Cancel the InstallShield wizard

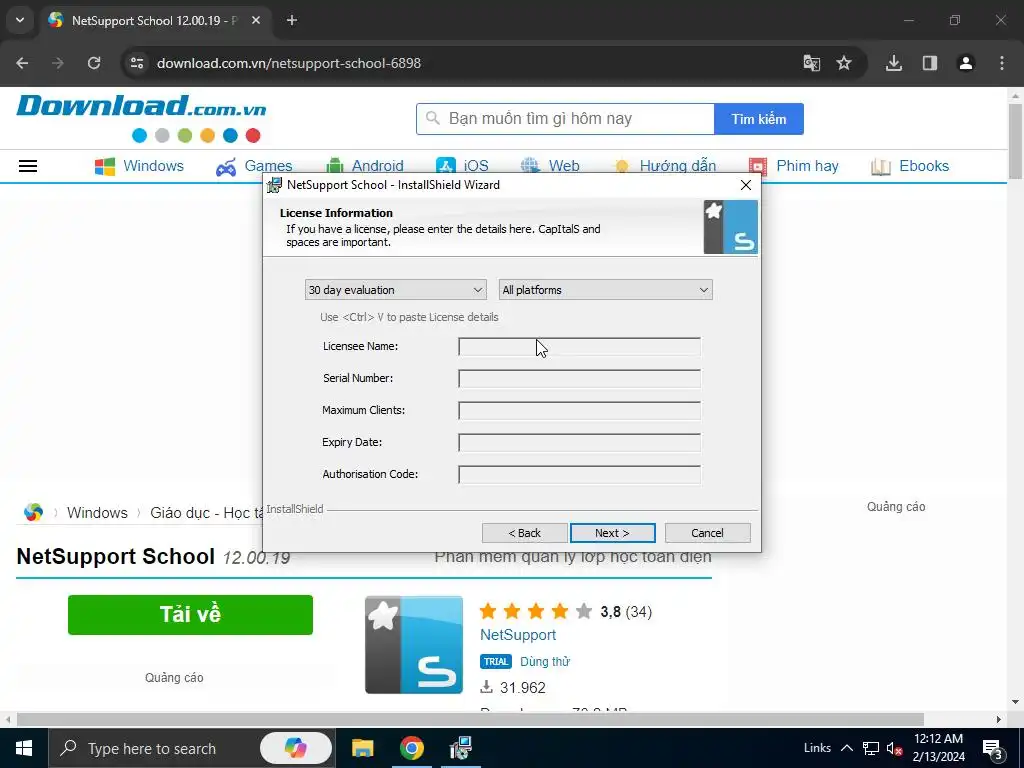point(708,533)
